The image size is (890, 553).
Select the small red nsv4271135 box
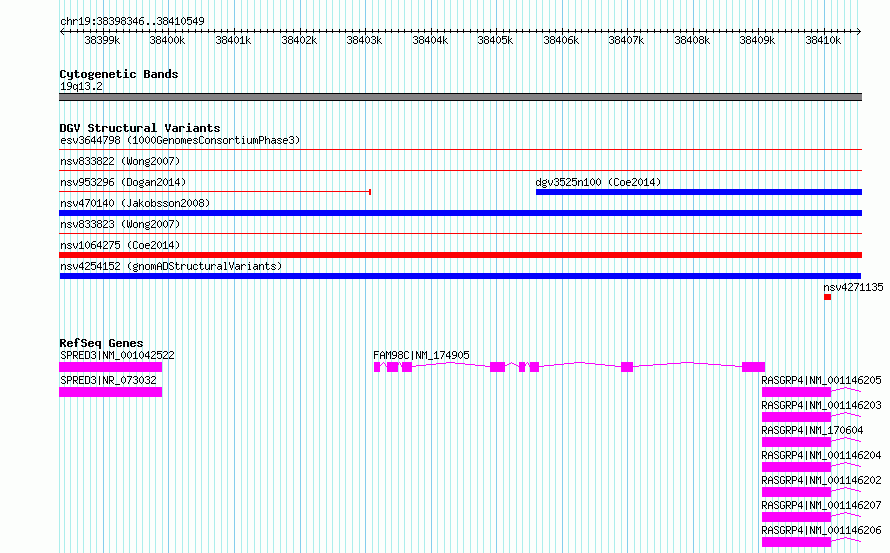828,297
